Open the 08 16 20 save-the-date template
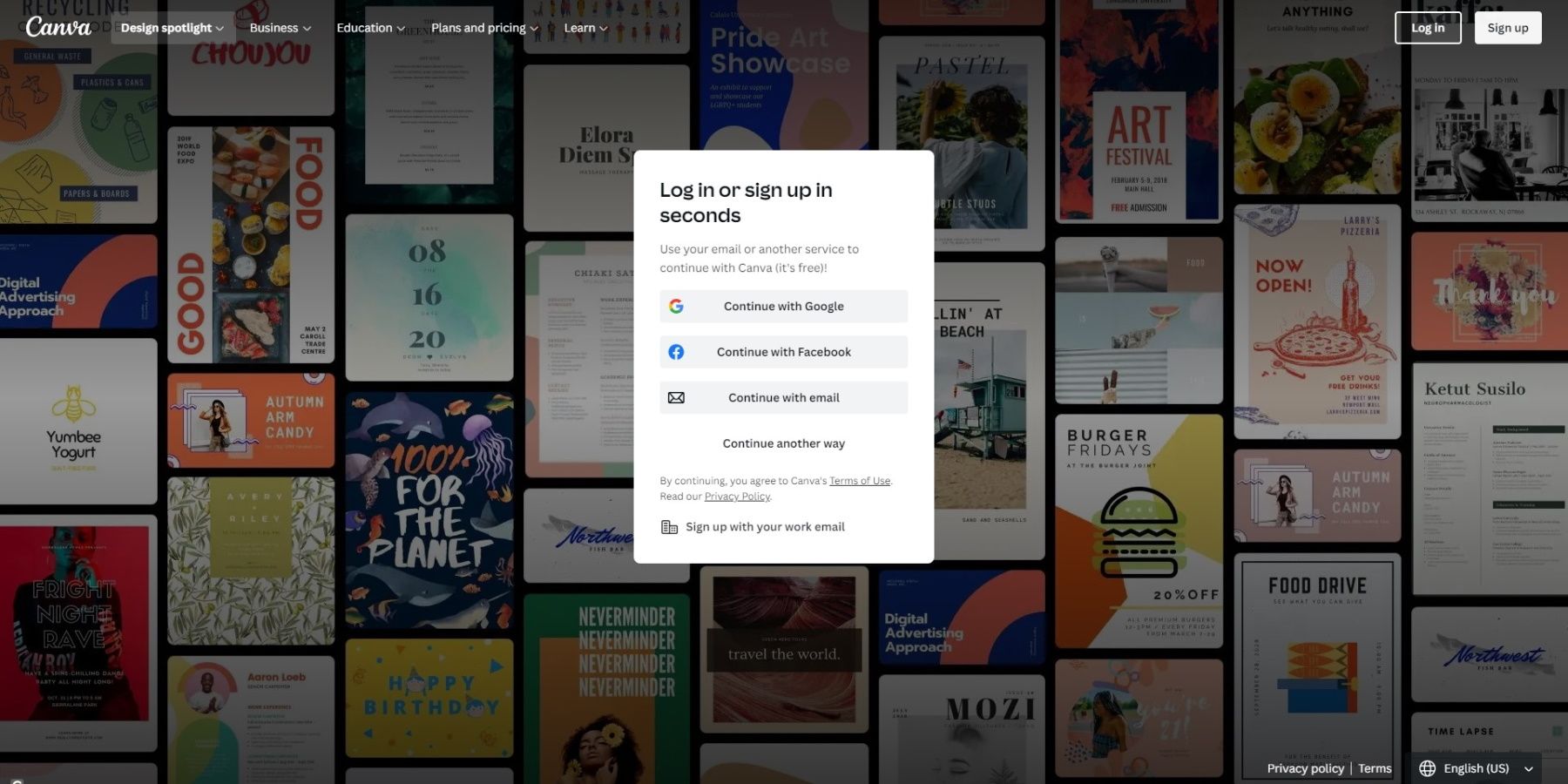 coord(429,298)
